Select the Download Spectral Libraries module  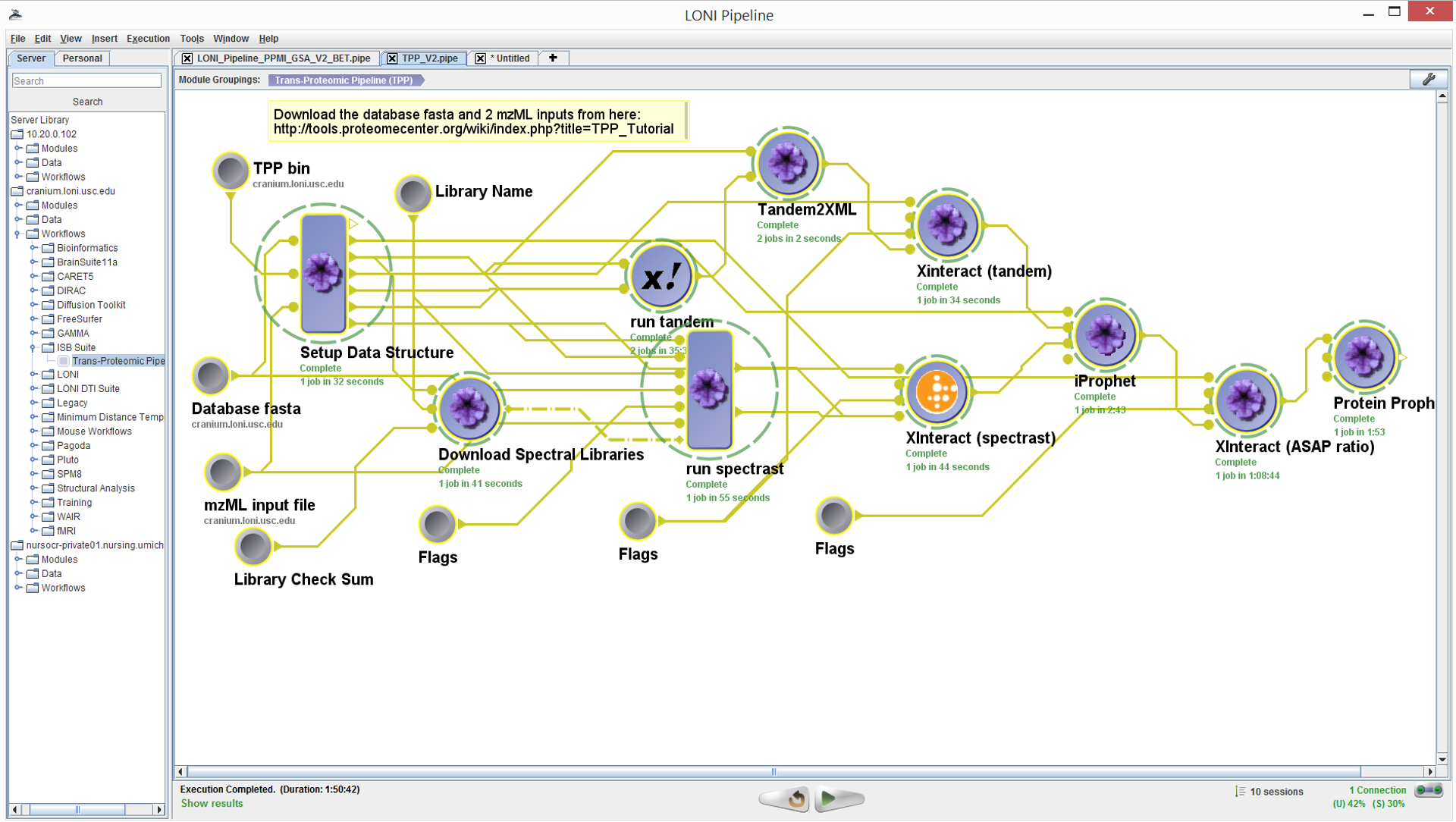pyautogui.click(x=469, y=408)
